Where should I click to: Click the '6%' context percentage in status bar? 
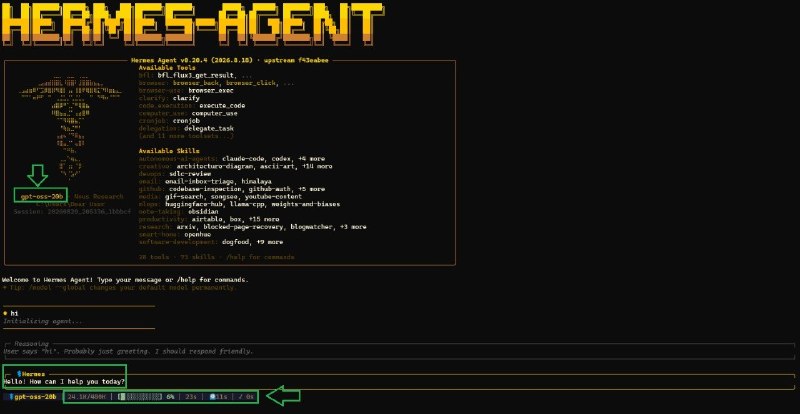coord(170,397)
